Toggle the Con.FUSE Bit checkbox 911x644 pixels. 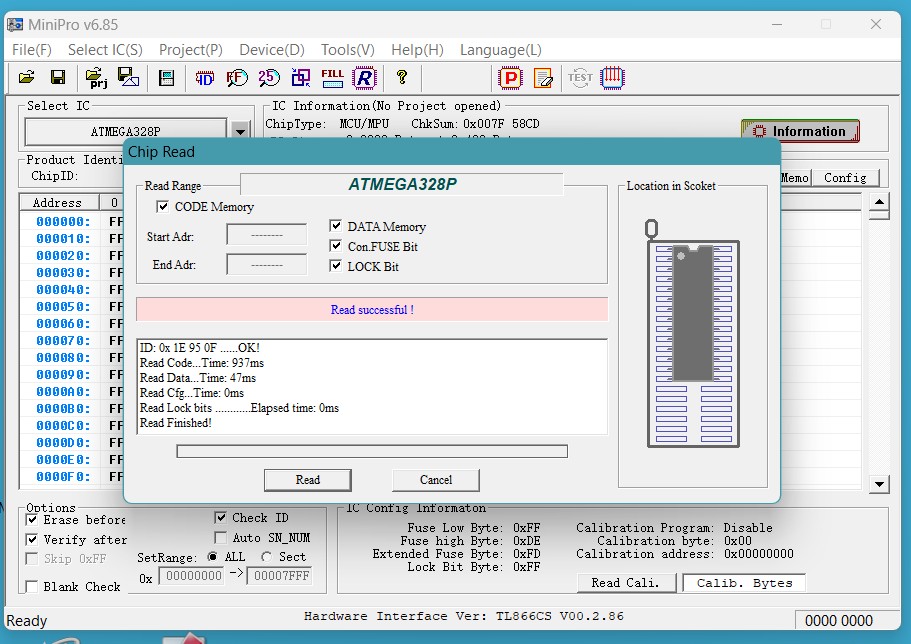335,245
